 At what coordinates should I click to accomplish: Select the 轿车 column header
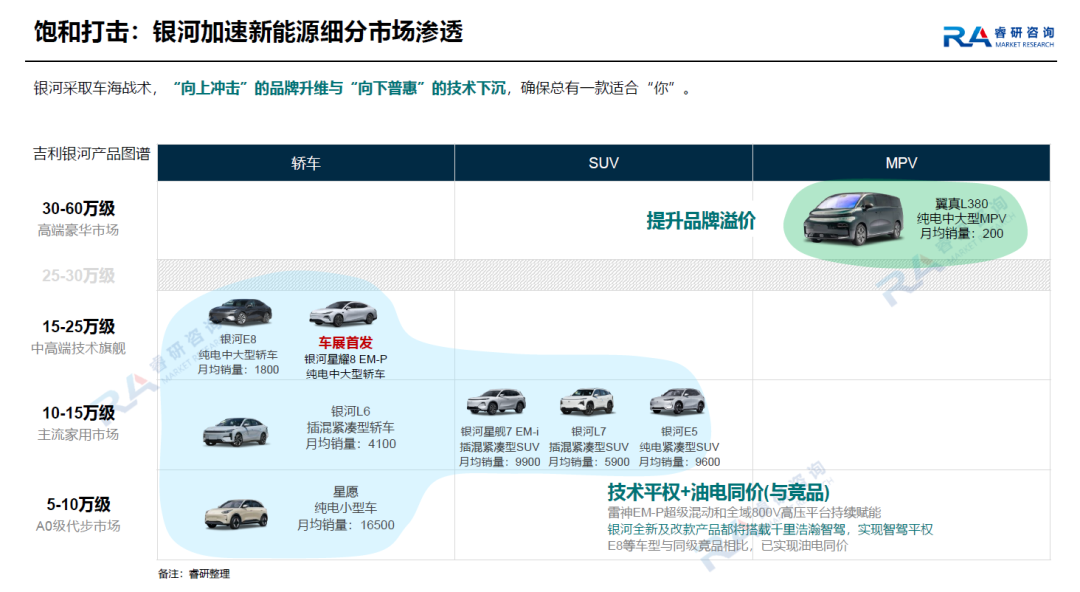click(x=306, y=163)
